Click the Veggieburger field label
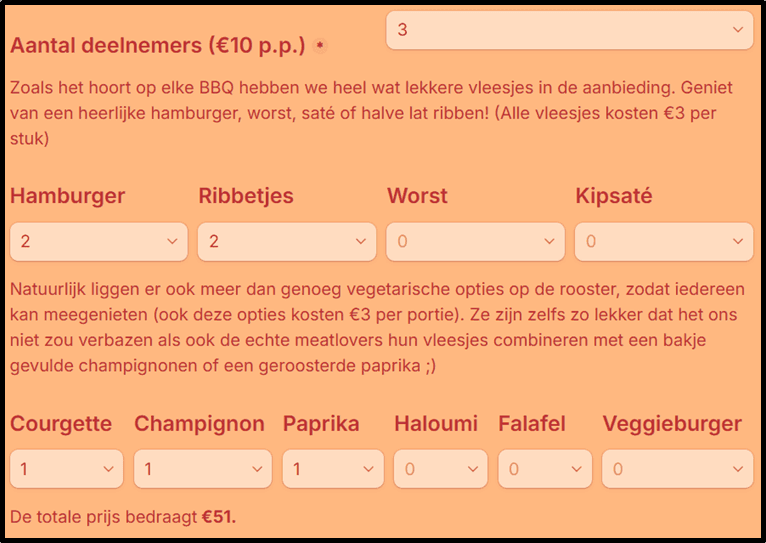The height and width of the screenshot is (543, 766). pos(672,424)
